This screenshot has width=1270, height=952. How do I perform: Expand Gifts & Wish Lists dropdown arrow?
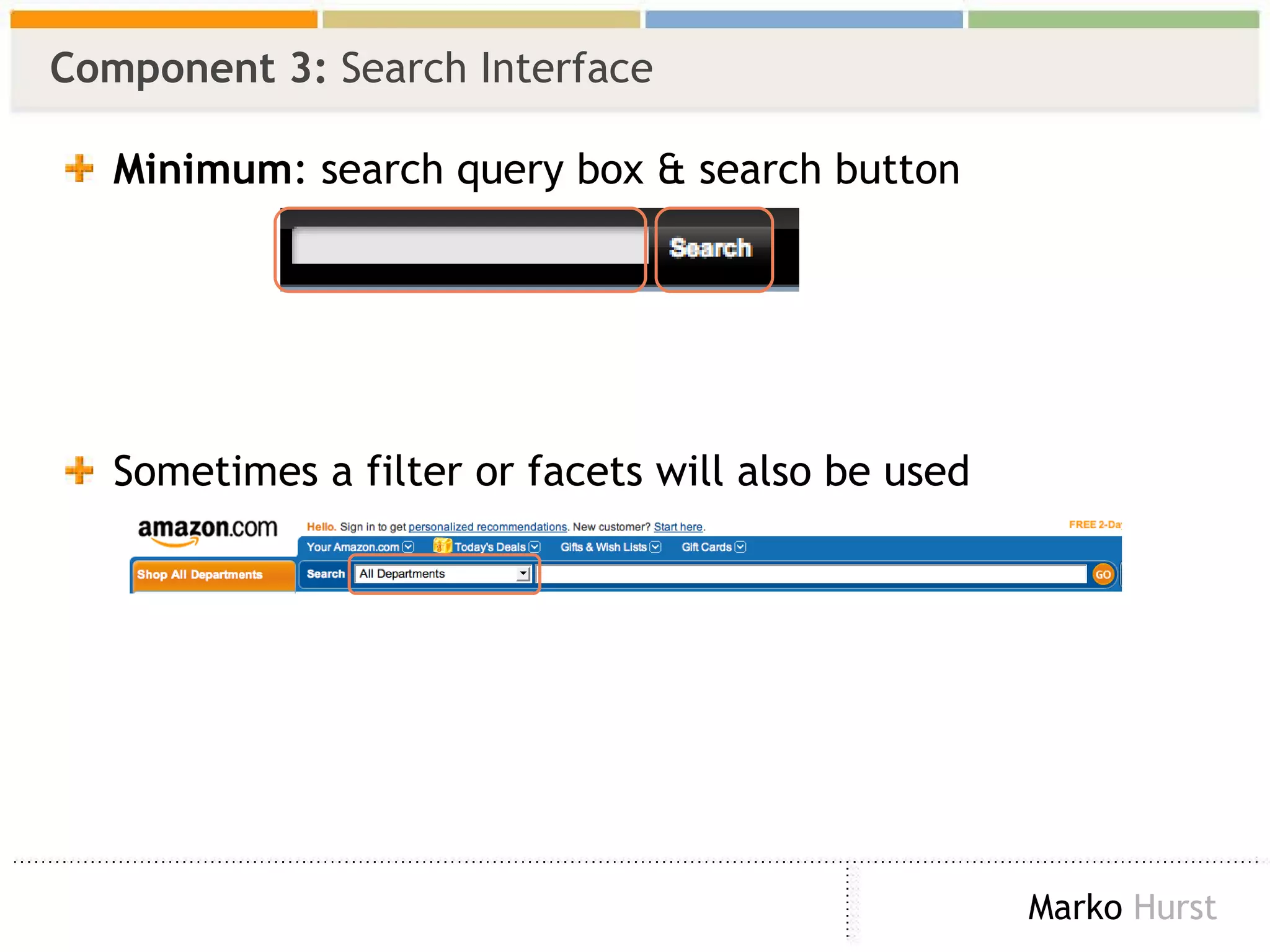pyautogui.click(x=655, y=547)
